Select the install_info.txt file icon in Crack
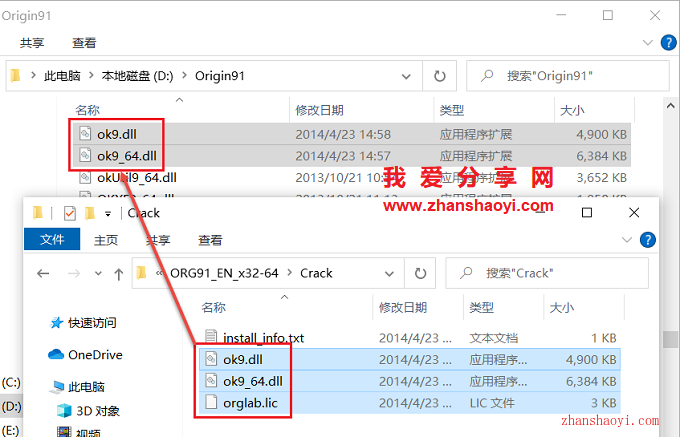The image size is (680, 437). [211, 337]
